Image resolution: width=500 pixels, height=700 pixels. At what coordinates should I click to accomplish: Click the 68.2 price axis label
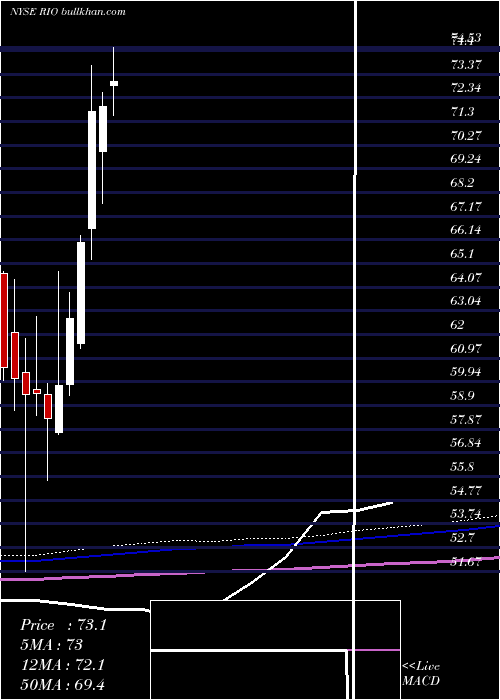coord(462,183)
